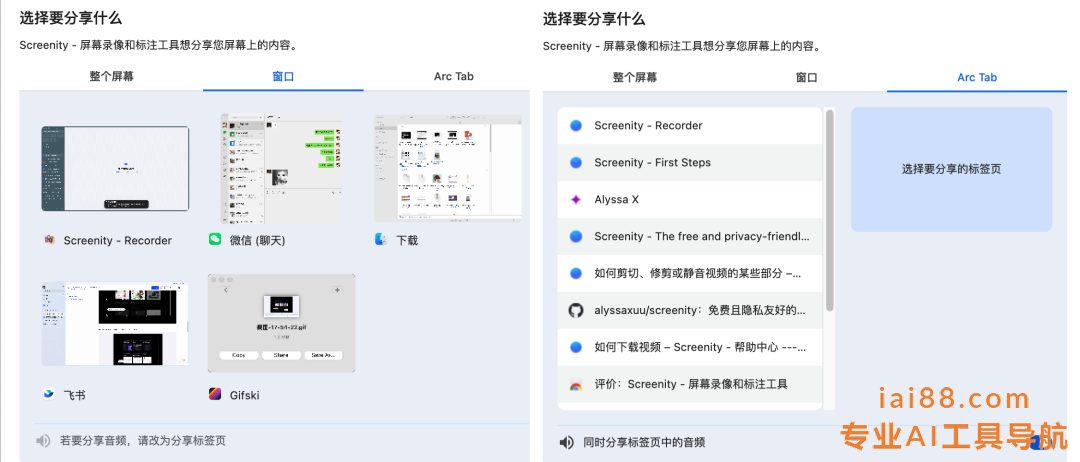Viewport: 1080px width, 462px height.
Task: Click the Finder icon next to 下载
Action: [381, 240]
